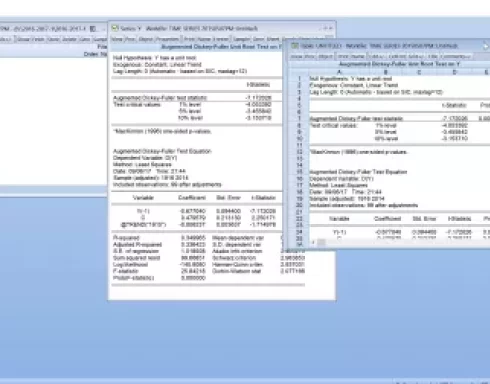Click Properties in the Series Y toolbar
Viewport: 490px width, 384px height.
point(168,39)
